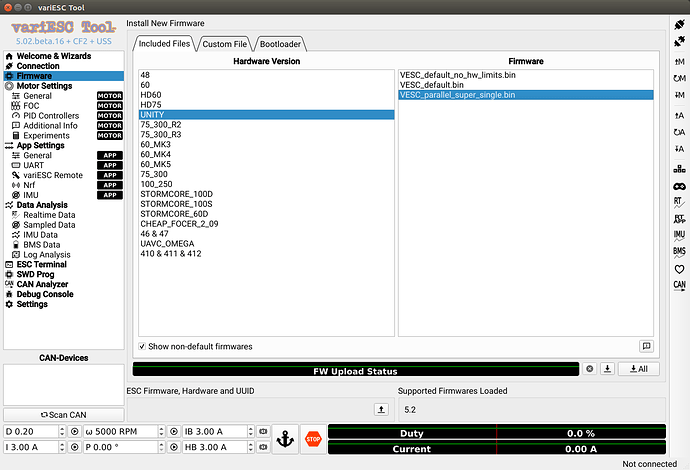Click the firmware info comment icon
690x470 pixels.
click(646, 346)
